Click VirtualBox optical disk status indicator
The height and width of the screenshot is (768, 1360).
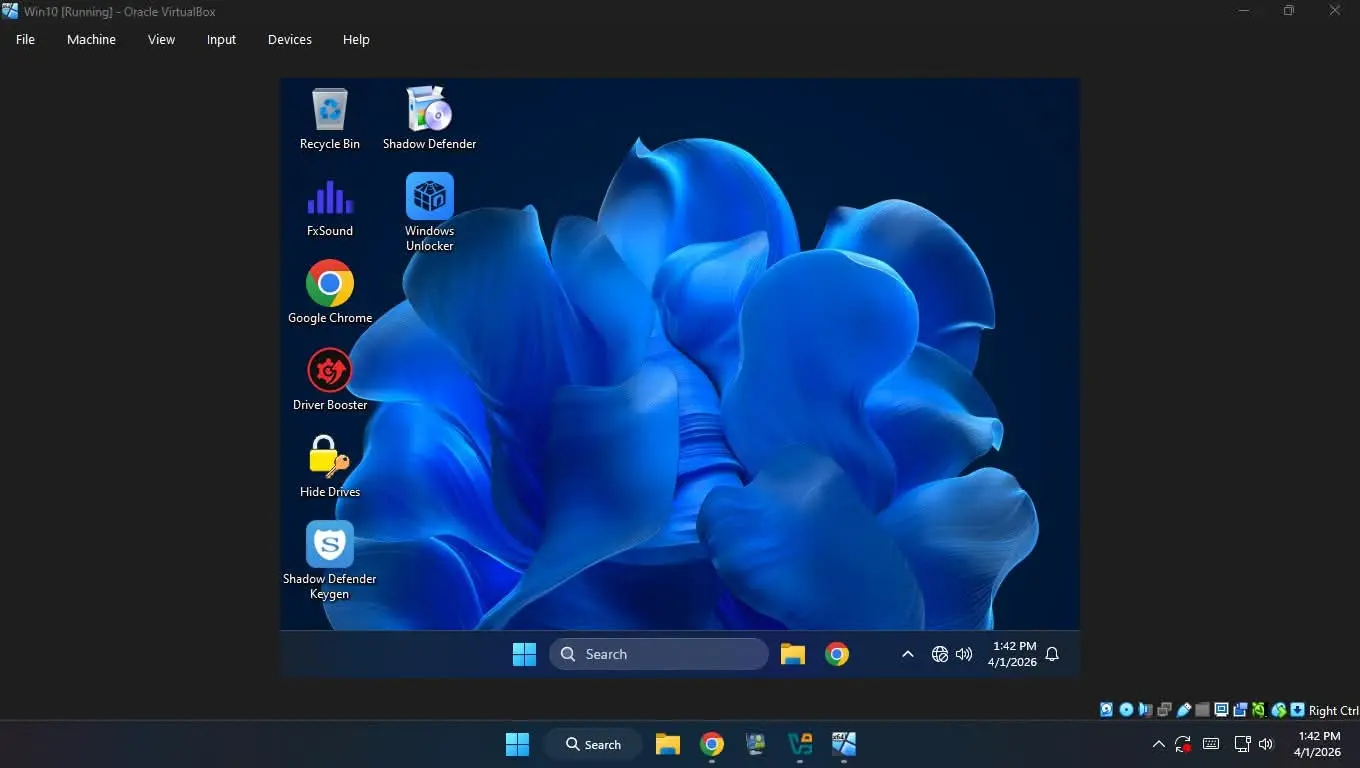coord(1126,710)
